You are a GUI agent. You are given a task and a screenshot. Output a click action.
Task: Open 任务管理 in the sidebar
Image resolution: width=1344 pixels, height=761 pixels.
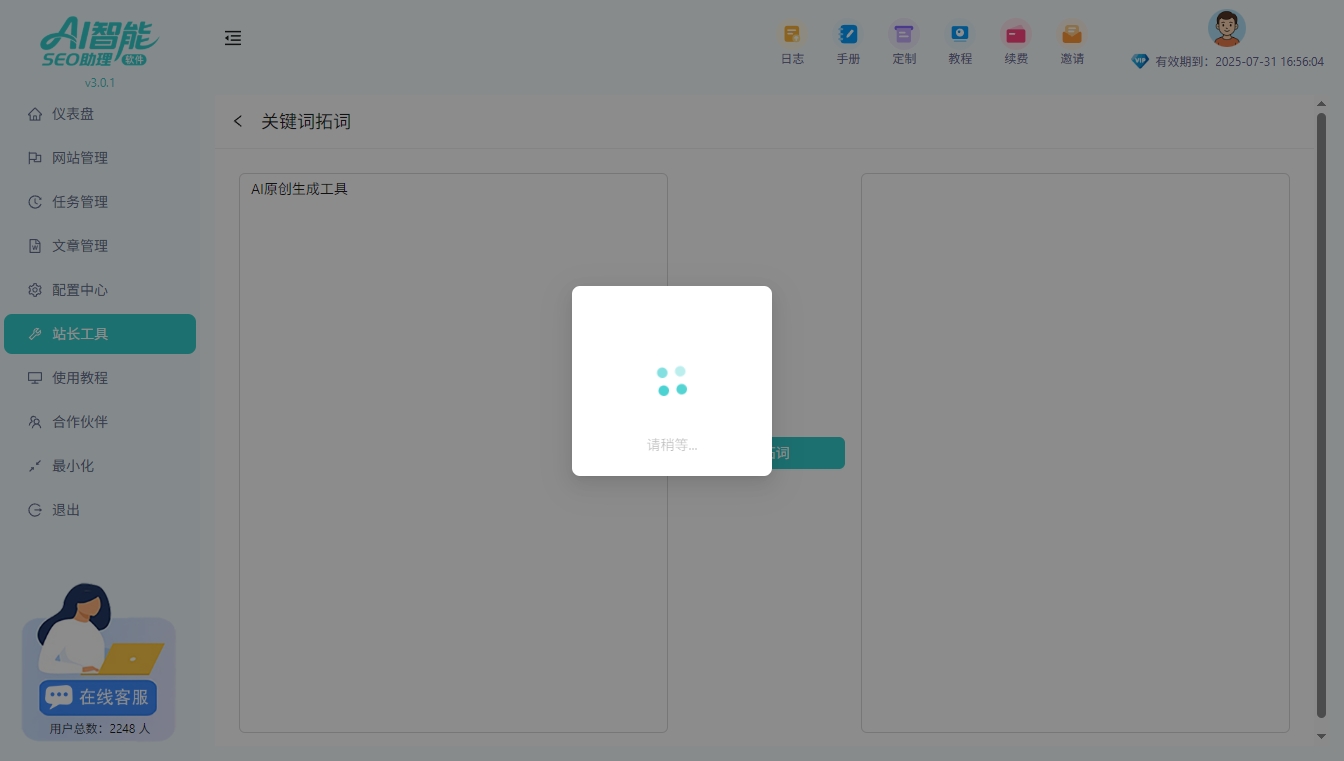click(80, 202)
